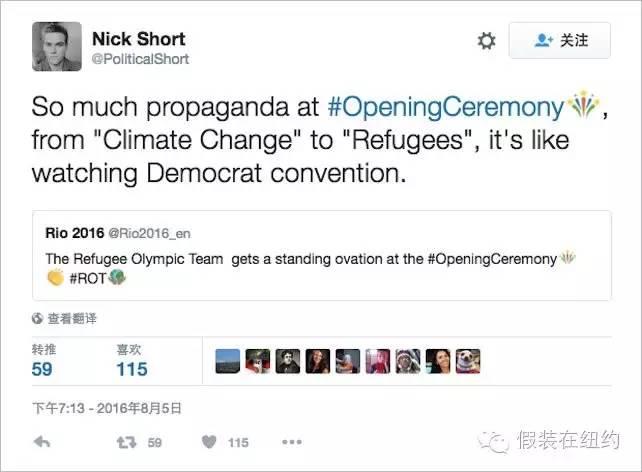Click the 关注 follow button

click(559, 41)
